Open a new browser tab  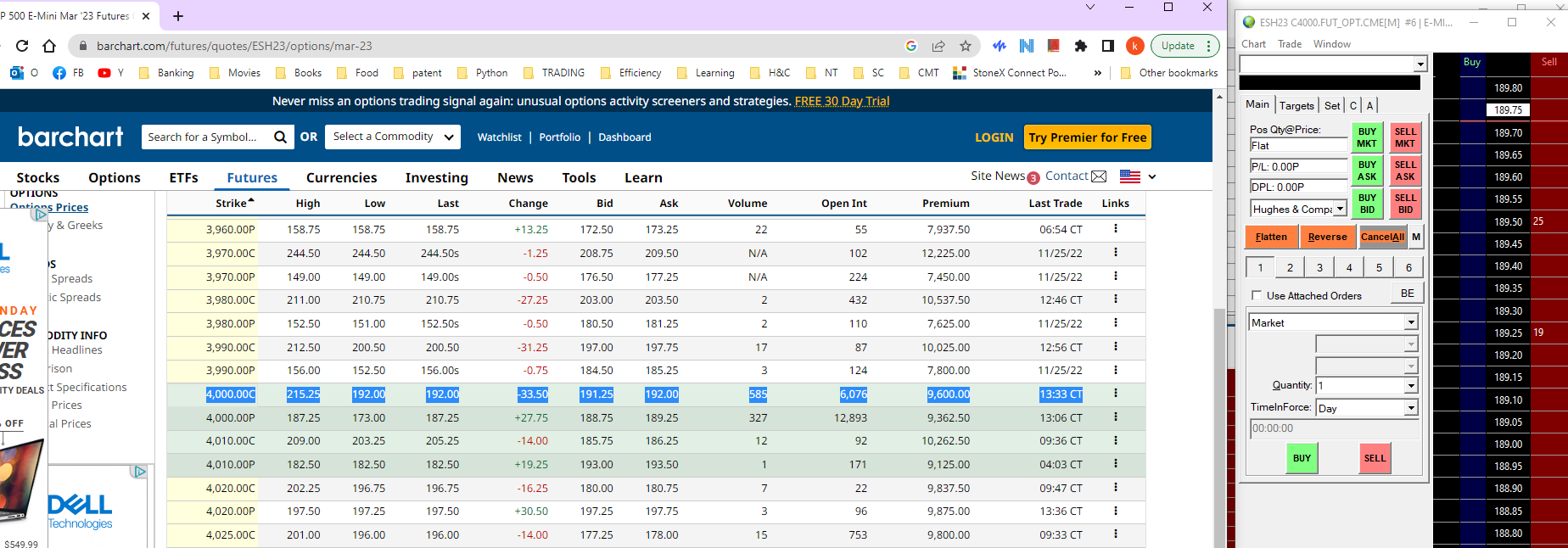pos(177,16)
